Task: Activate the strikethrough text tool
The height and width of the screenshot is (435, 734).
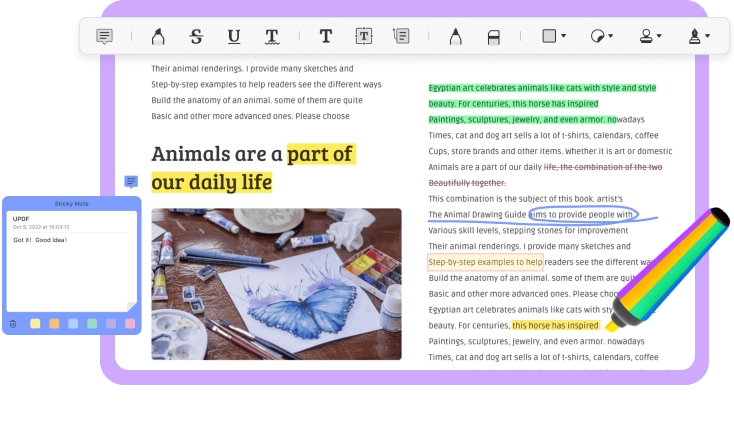Action: (196, 37)
